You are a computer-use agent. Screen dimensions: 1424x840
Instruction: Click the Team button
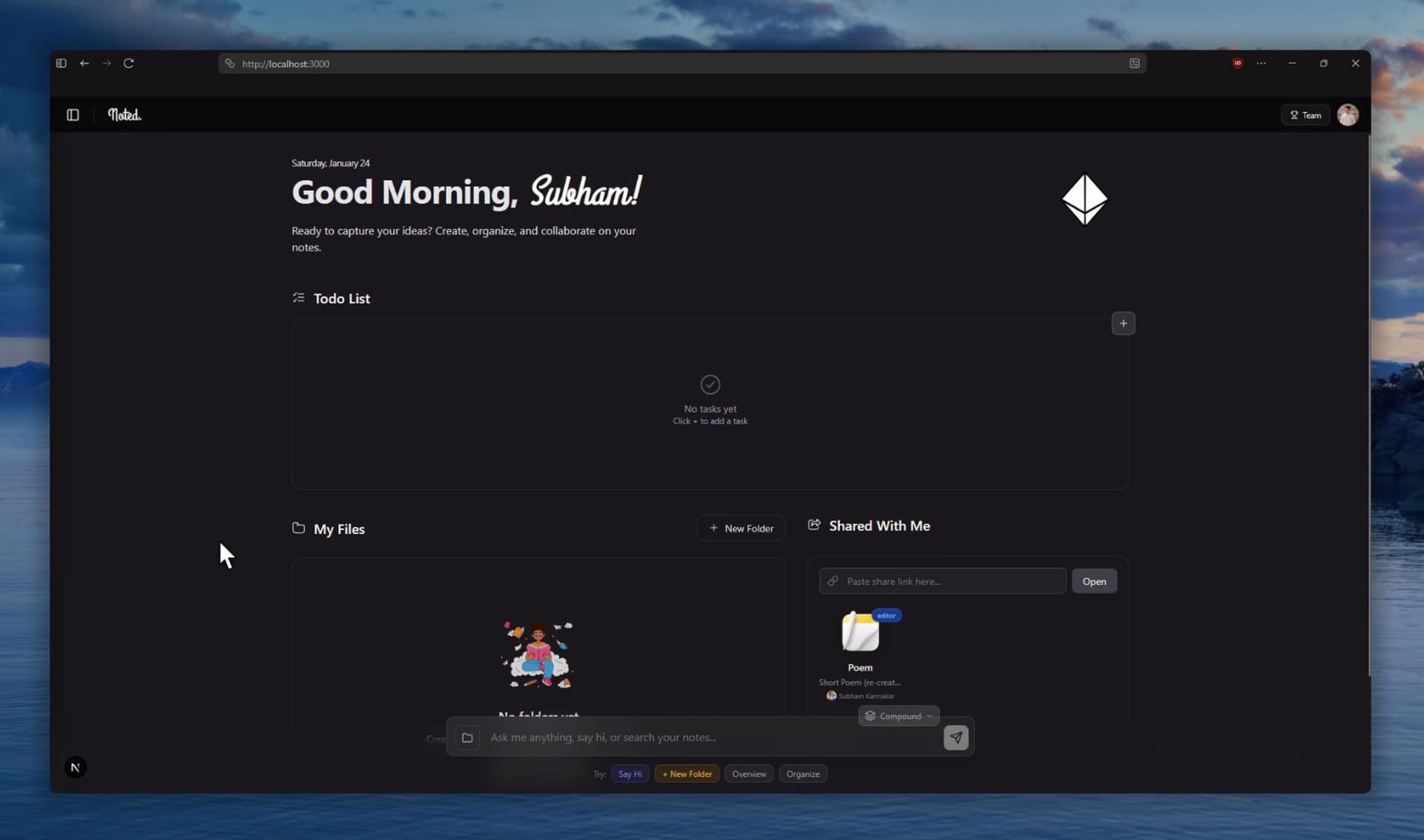tap(1305, 115)
